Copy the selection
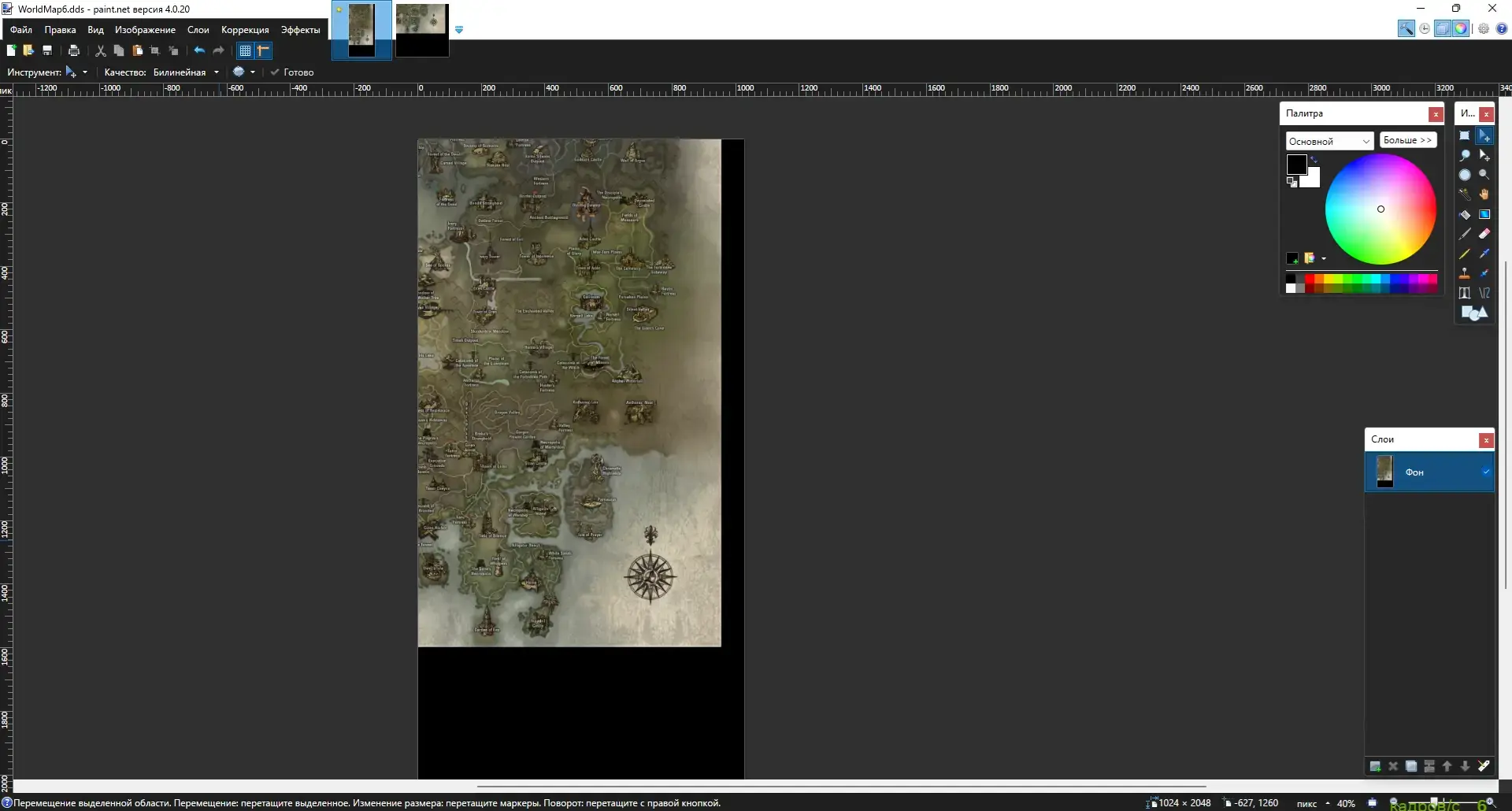The image size is (1512, 811). 119,50
